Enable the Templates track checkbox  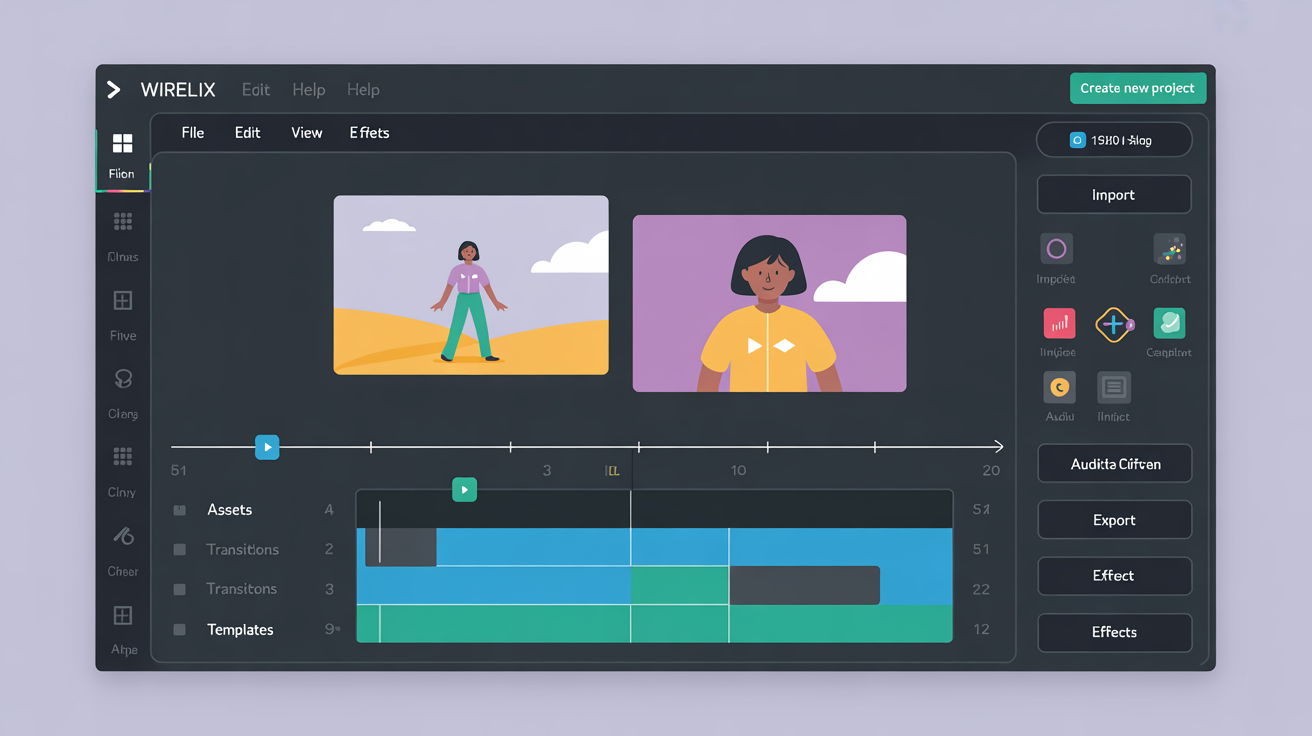point(180,630)
